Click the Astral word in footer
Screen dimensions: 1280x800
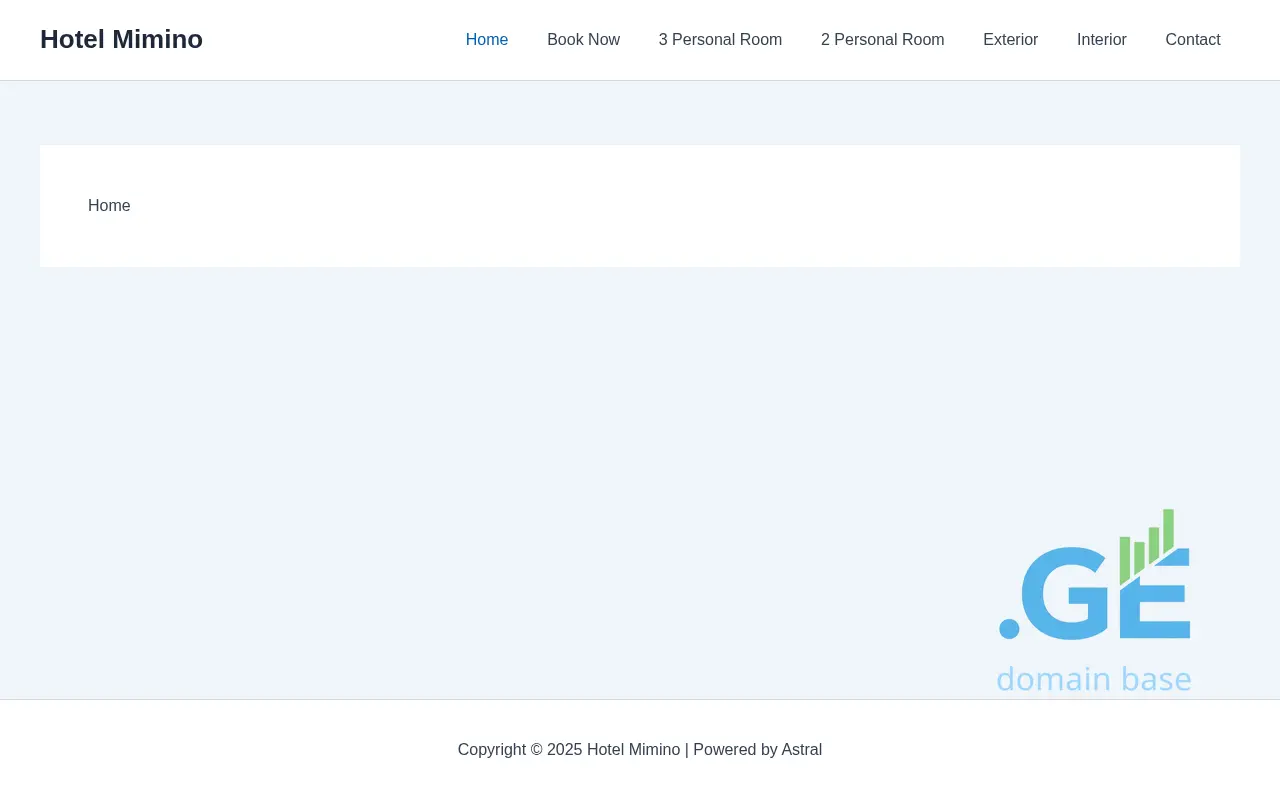tap(801, 750)
